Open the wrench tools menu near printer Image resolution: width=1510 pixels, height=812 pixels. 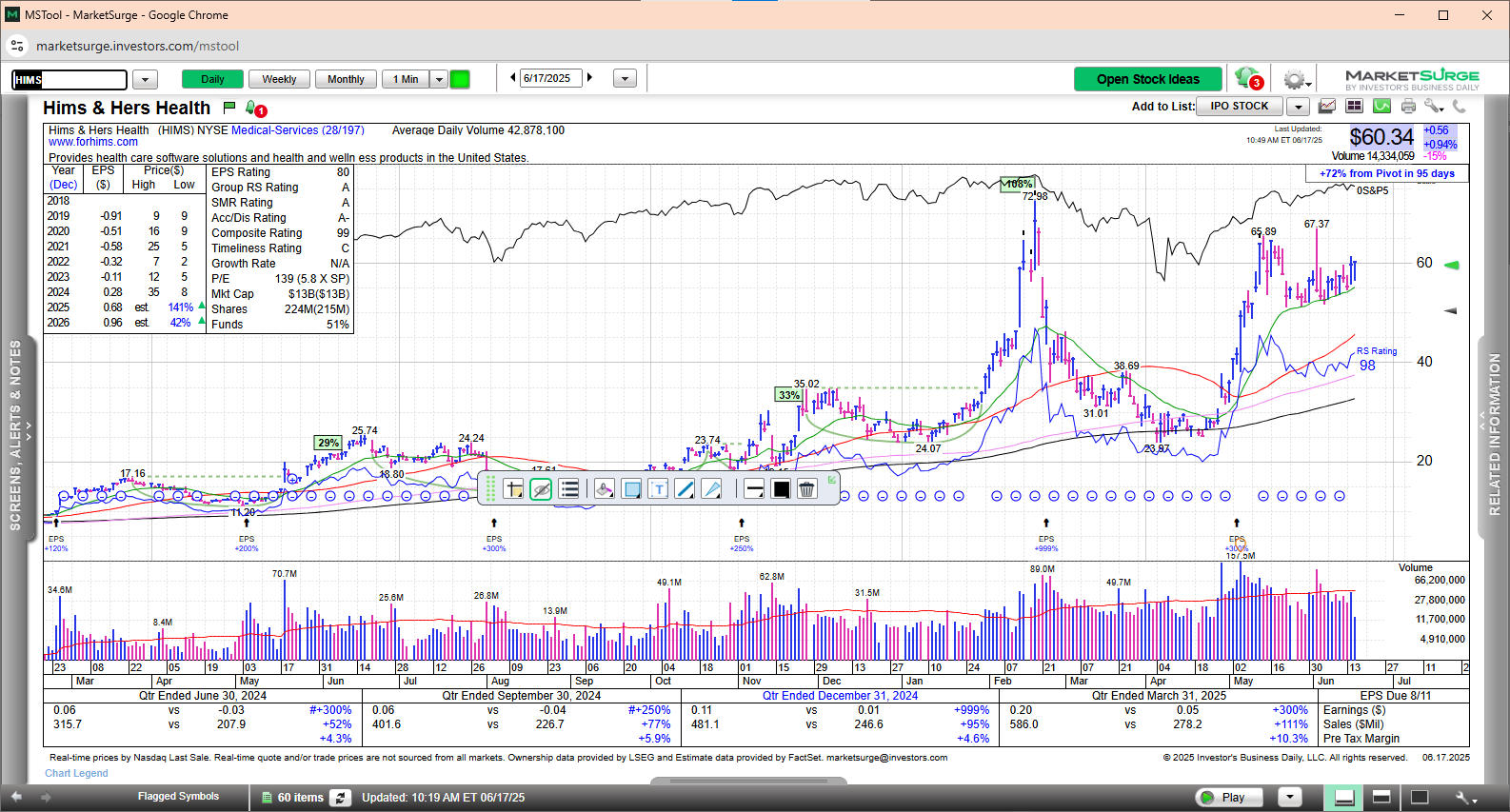(1434, 107)
